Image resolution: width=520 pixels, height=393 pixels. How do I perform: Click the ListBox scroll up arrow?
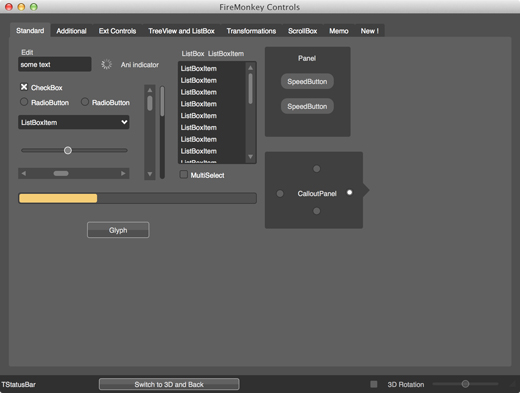pos(250,68)
